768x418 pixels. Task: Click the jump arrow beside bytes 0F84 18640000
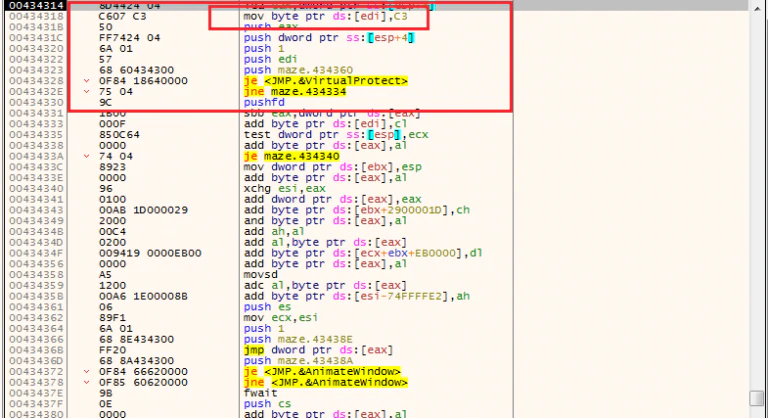click(86, 81)
